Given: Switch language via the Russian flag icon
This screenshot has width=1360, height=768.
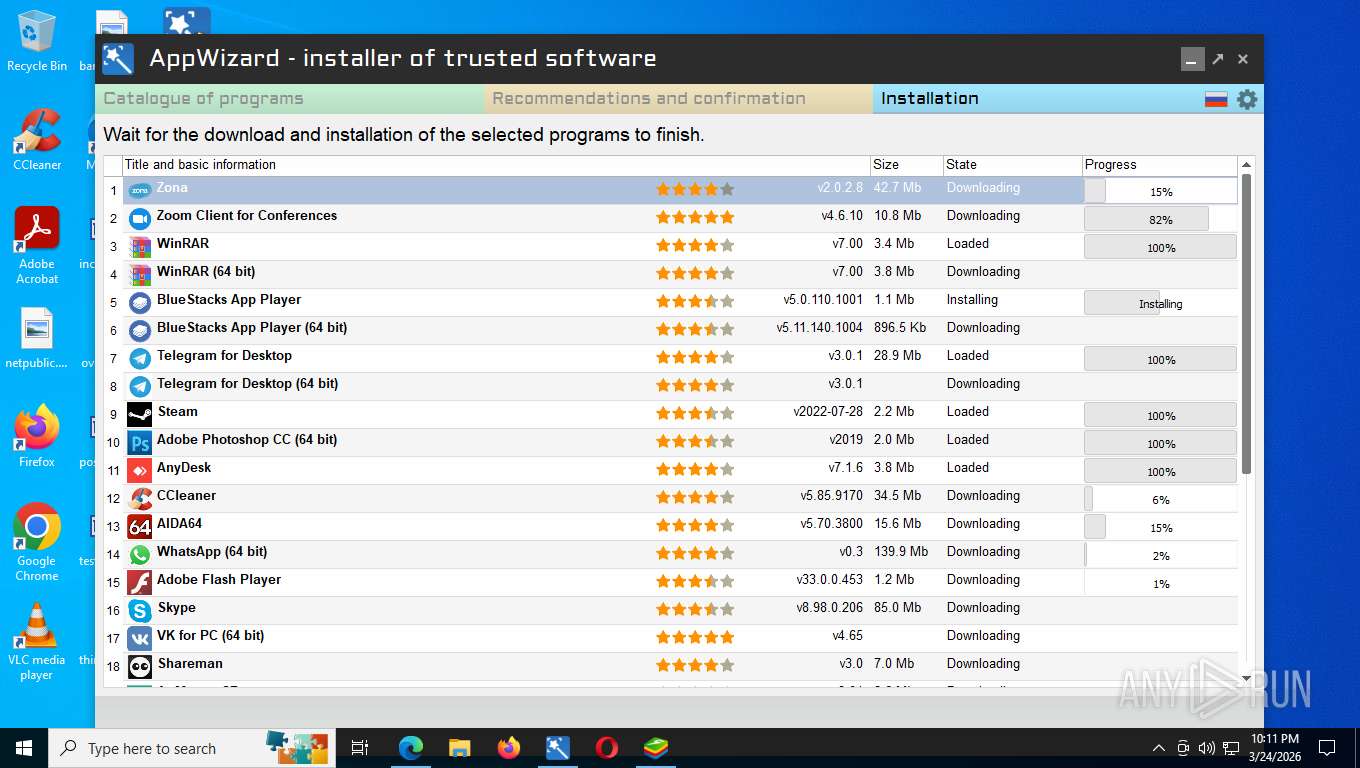Looking at the screenshot, I should coord(1216,99).
